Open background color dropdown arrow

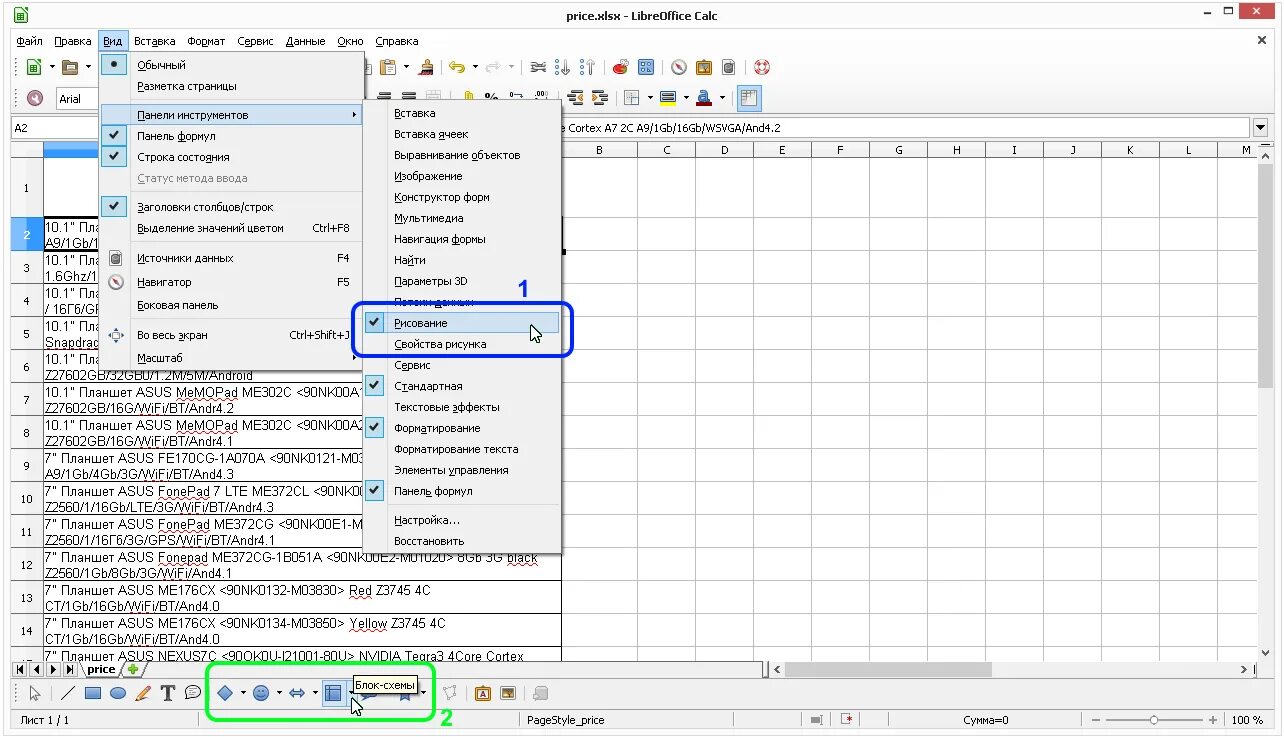pyautogui.click(x=686, y=98)
